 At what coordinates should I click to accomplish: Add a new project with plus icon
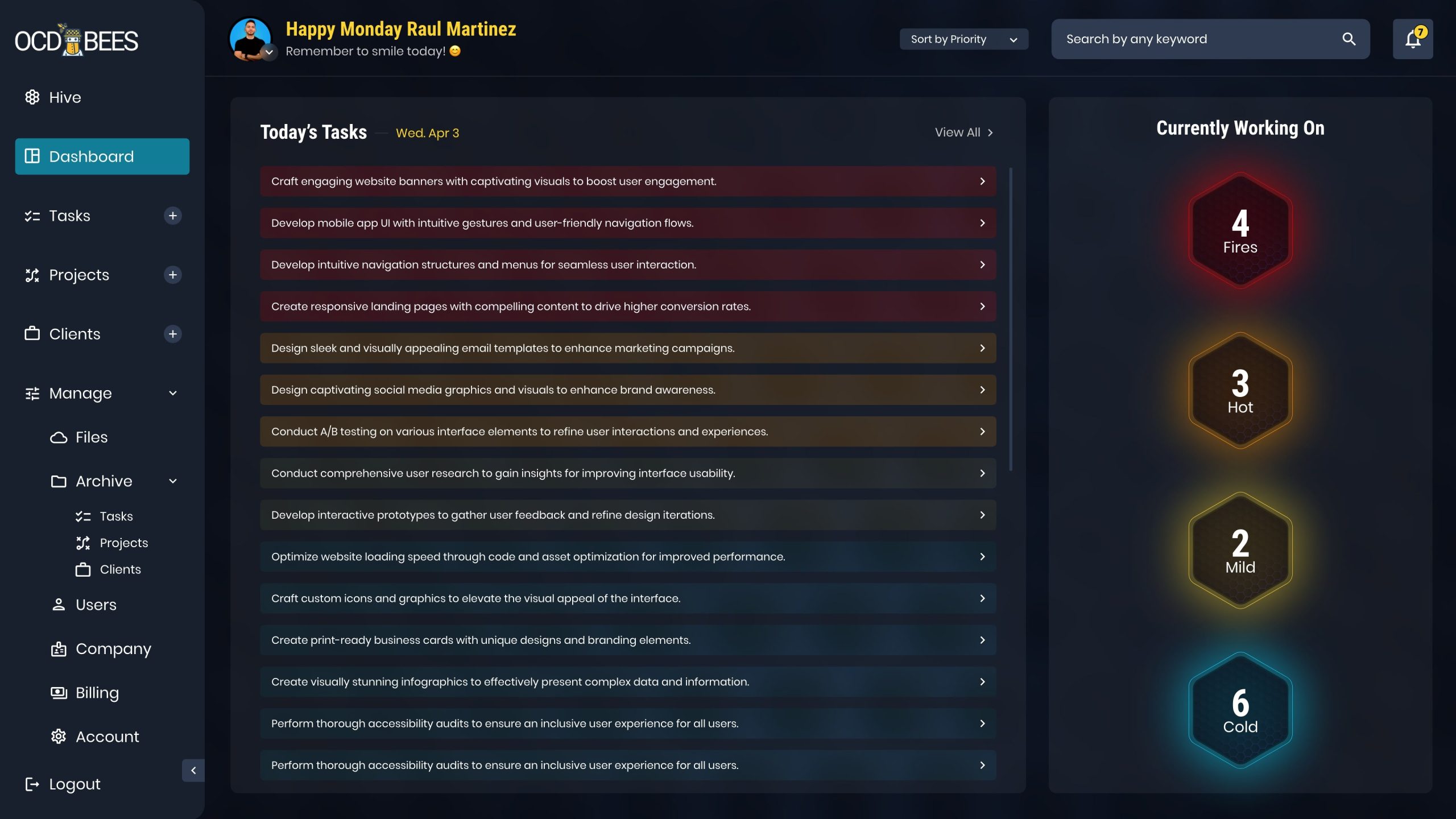[172, 275]
